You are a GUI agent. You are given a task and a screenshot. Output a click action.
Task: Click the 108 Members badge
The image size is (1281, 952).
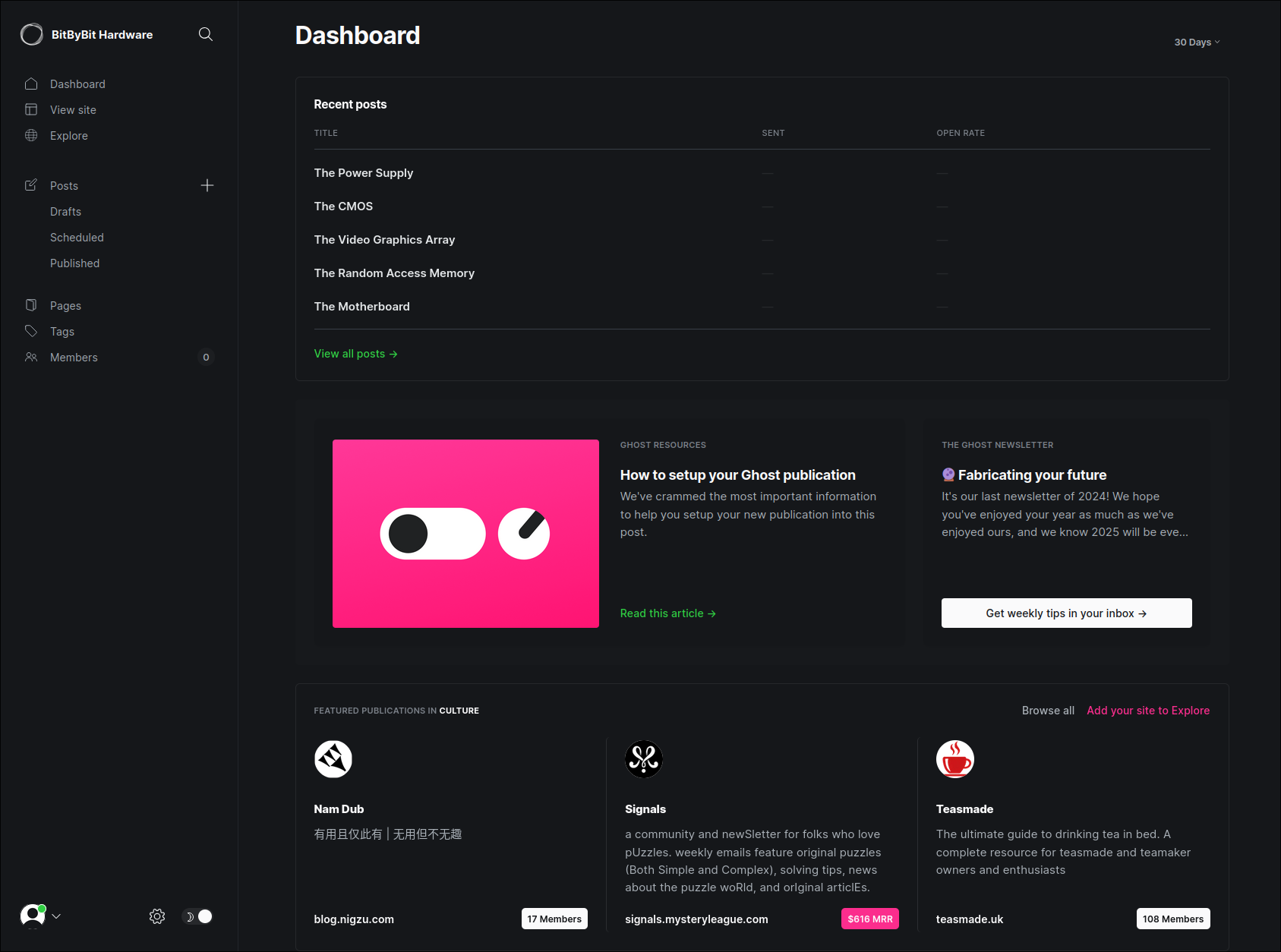tap(1173, 919)
